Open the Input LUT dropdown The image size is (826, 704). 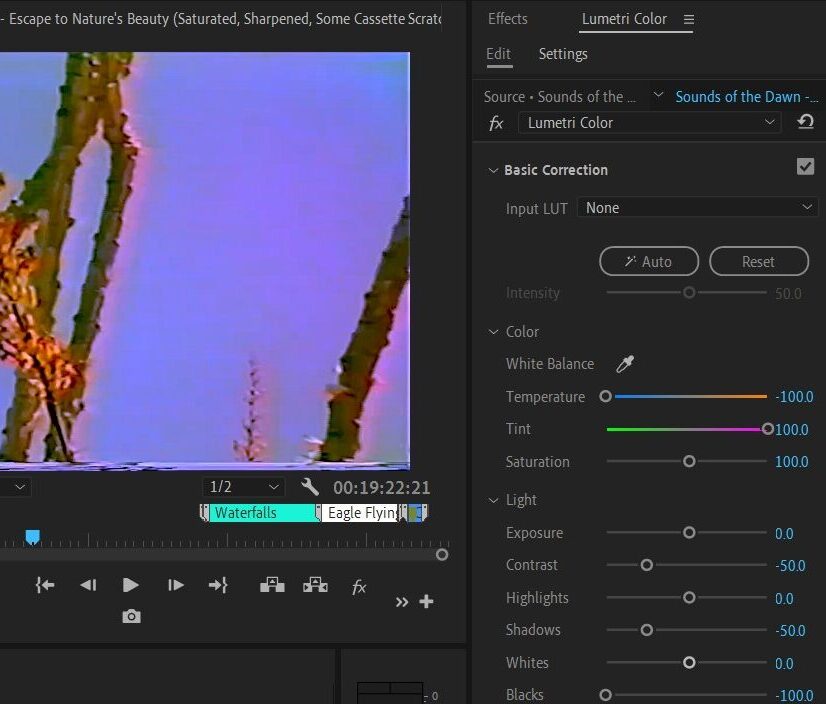[697, 208]
